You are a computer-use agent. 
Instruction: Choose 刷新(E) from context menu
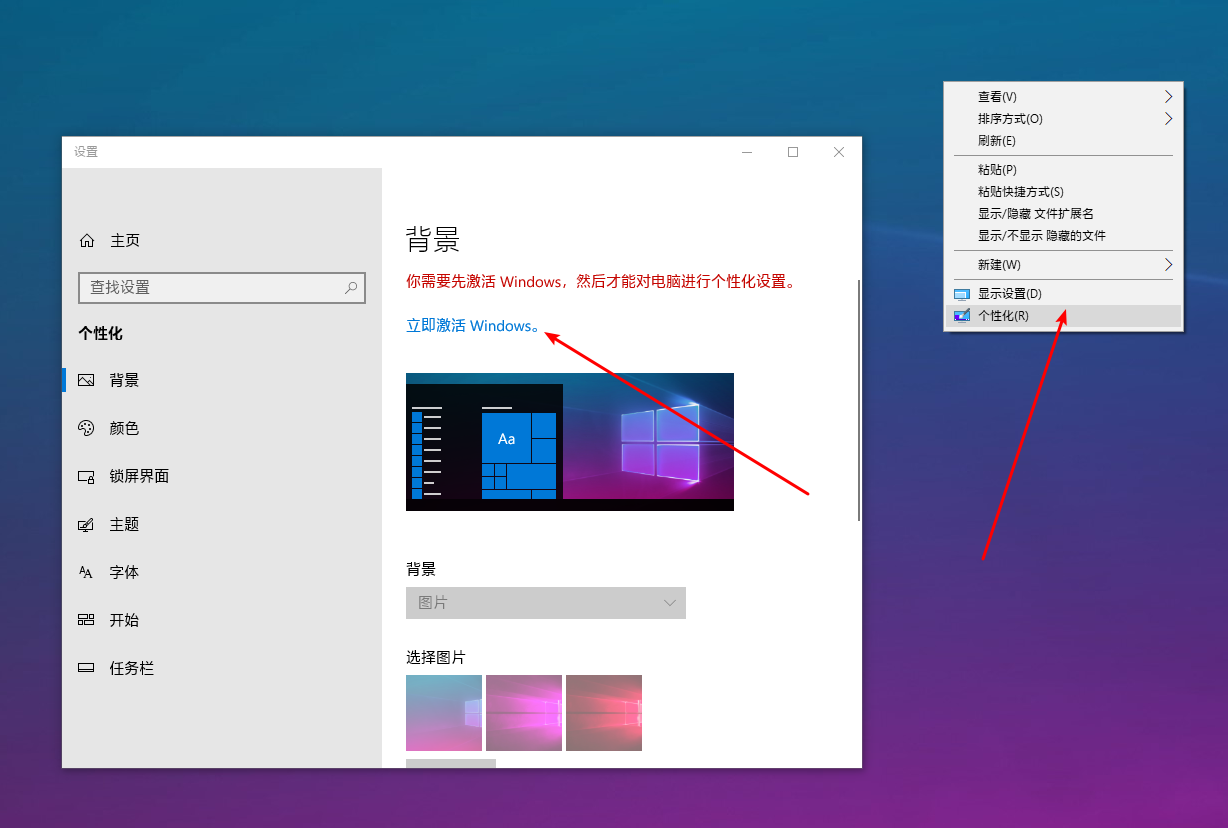[1064, 141]
